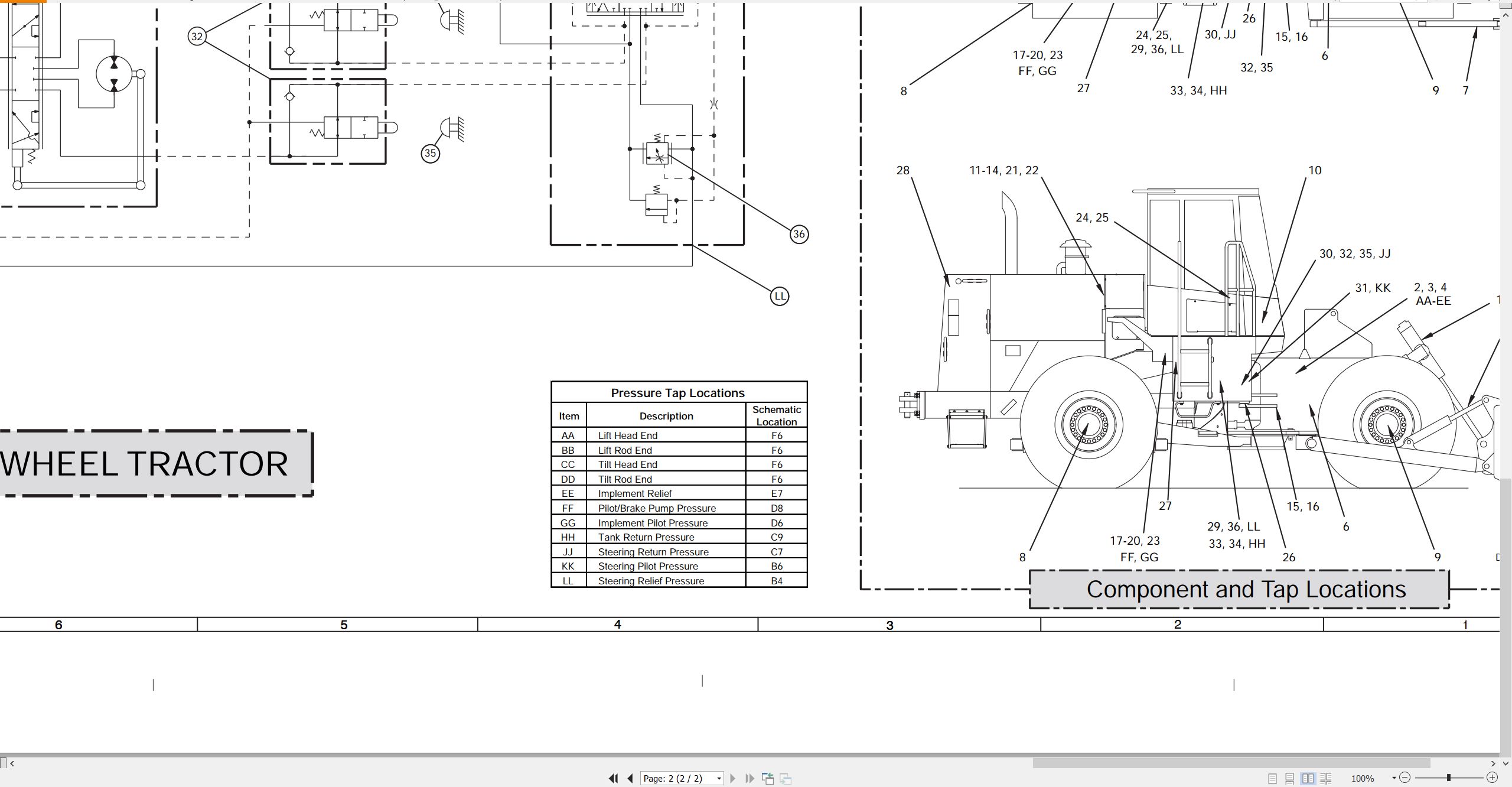Screen dimensions: 1512x787
Task: Click the AA-EE tap label
Action: coord(1433,301)
